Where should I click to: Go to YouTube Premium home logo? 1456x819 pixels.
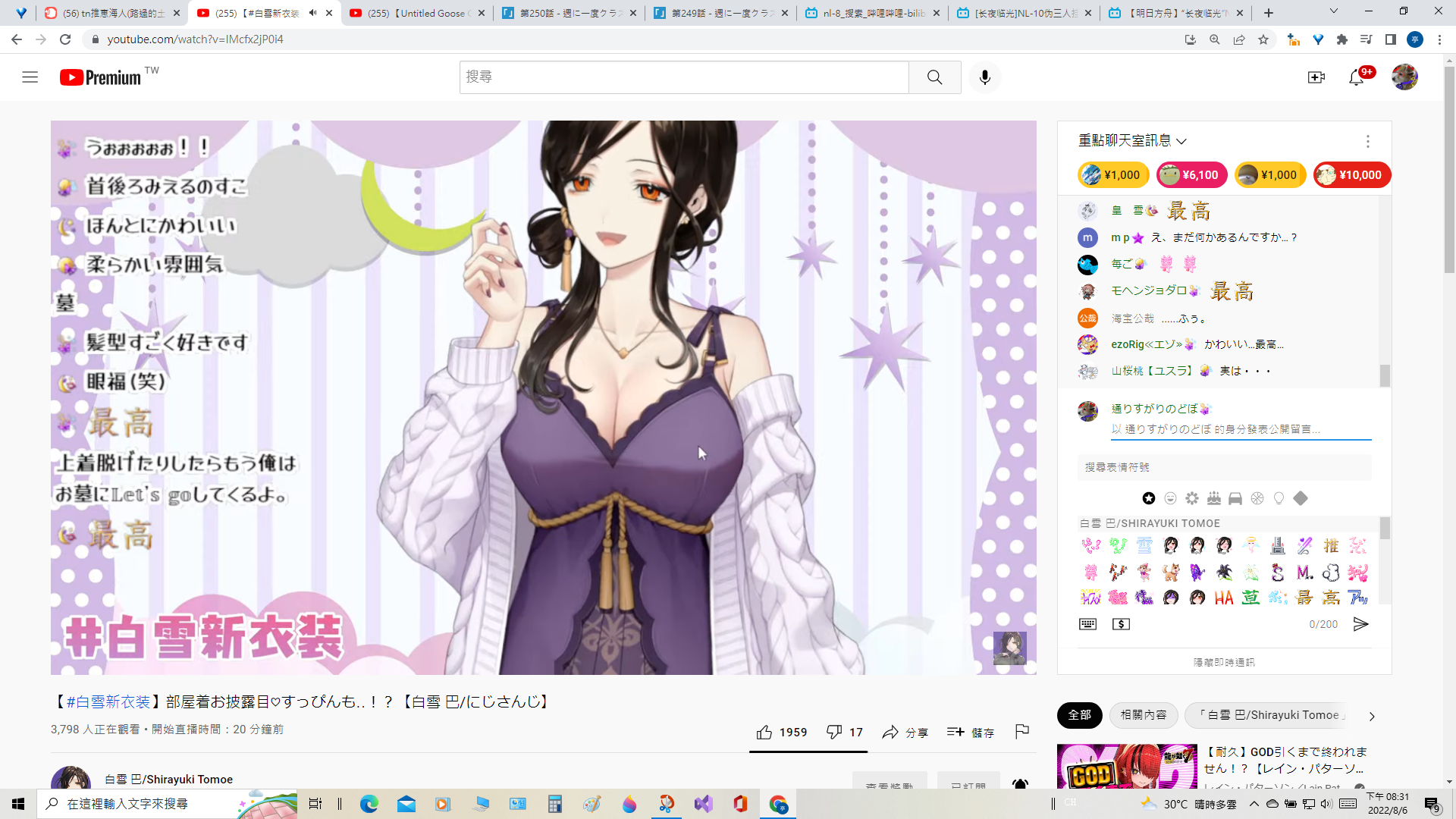tap(100, 77)
